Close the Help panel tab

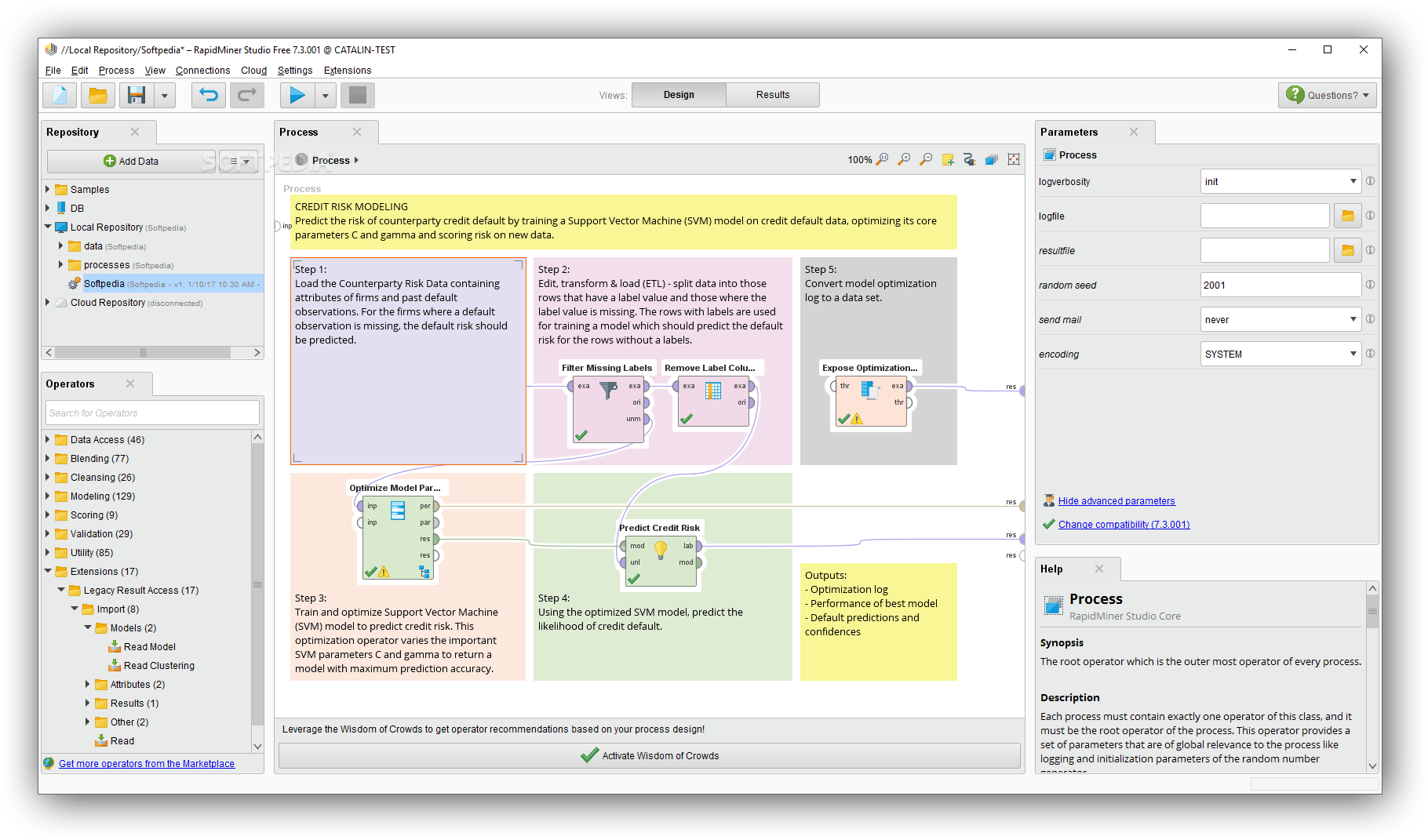tap(1099, 569)
